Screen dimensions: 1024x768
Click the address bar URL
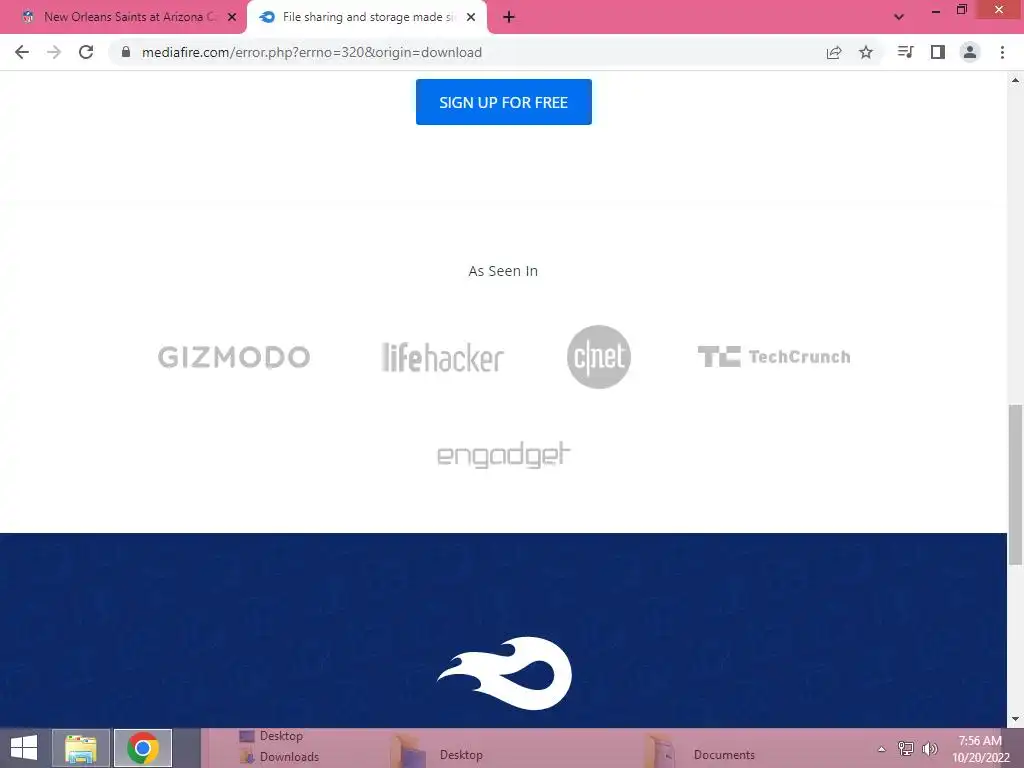coord(312,52)
